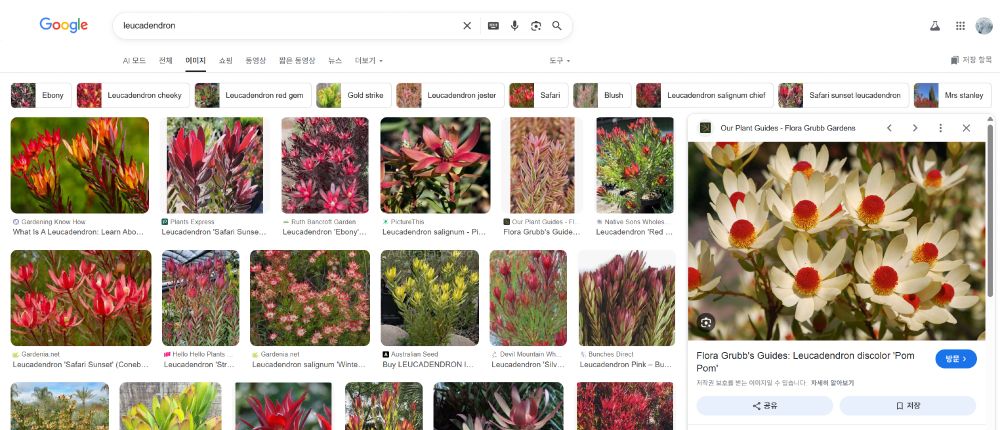Open Native Sons Wholesale thumbnail
The width and height of the screenshot is (1000, 430).
pos(635,165)
